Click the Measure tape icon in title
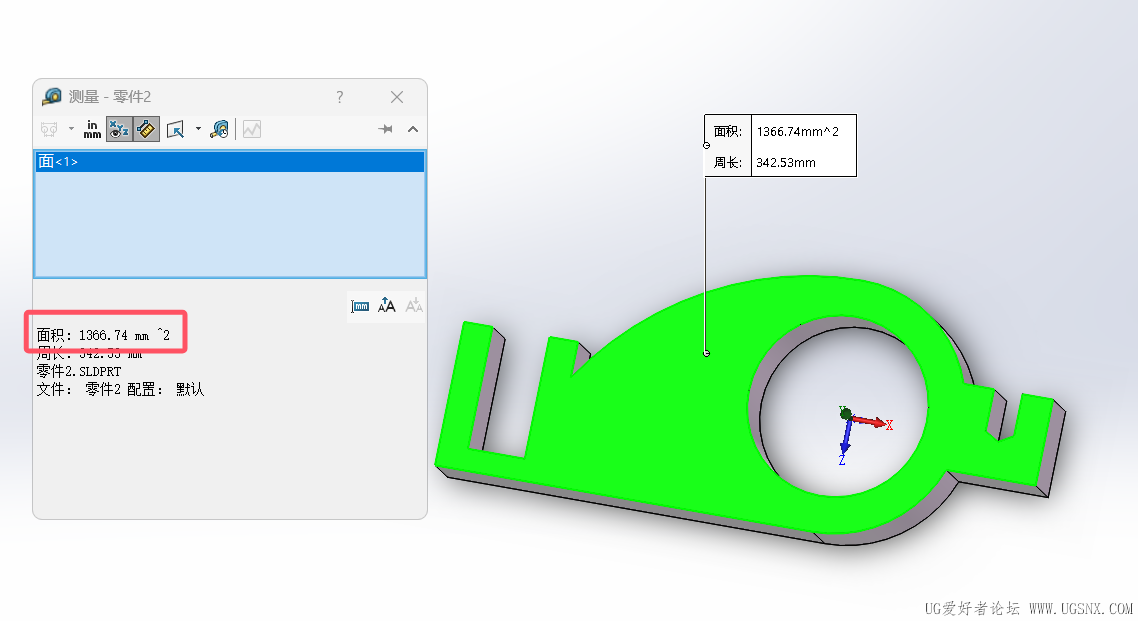This screenshot has width=1138, height=621. tap(52, 96)
